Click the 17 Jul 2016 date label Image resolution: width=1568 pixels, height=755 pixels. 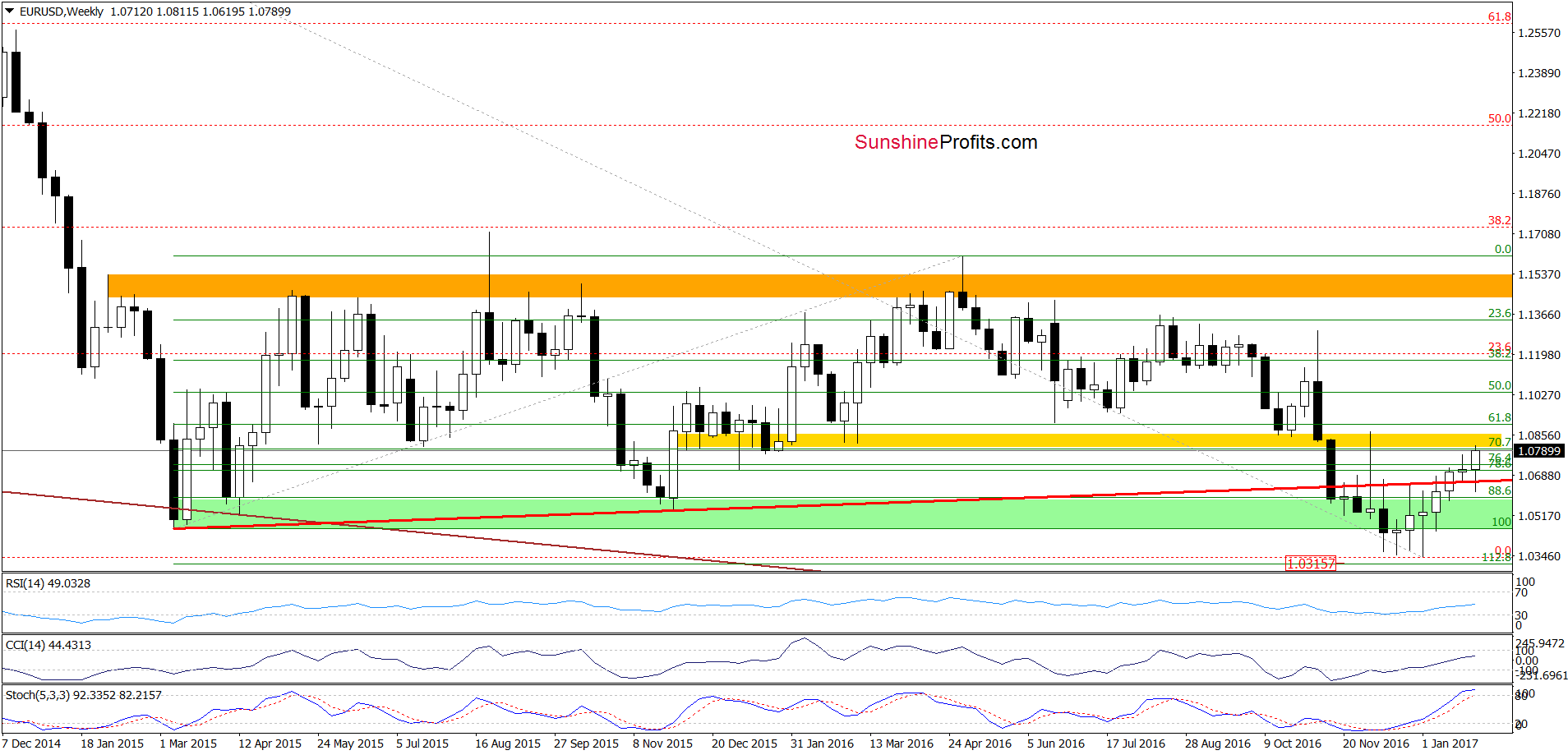tap(1135, 743)
